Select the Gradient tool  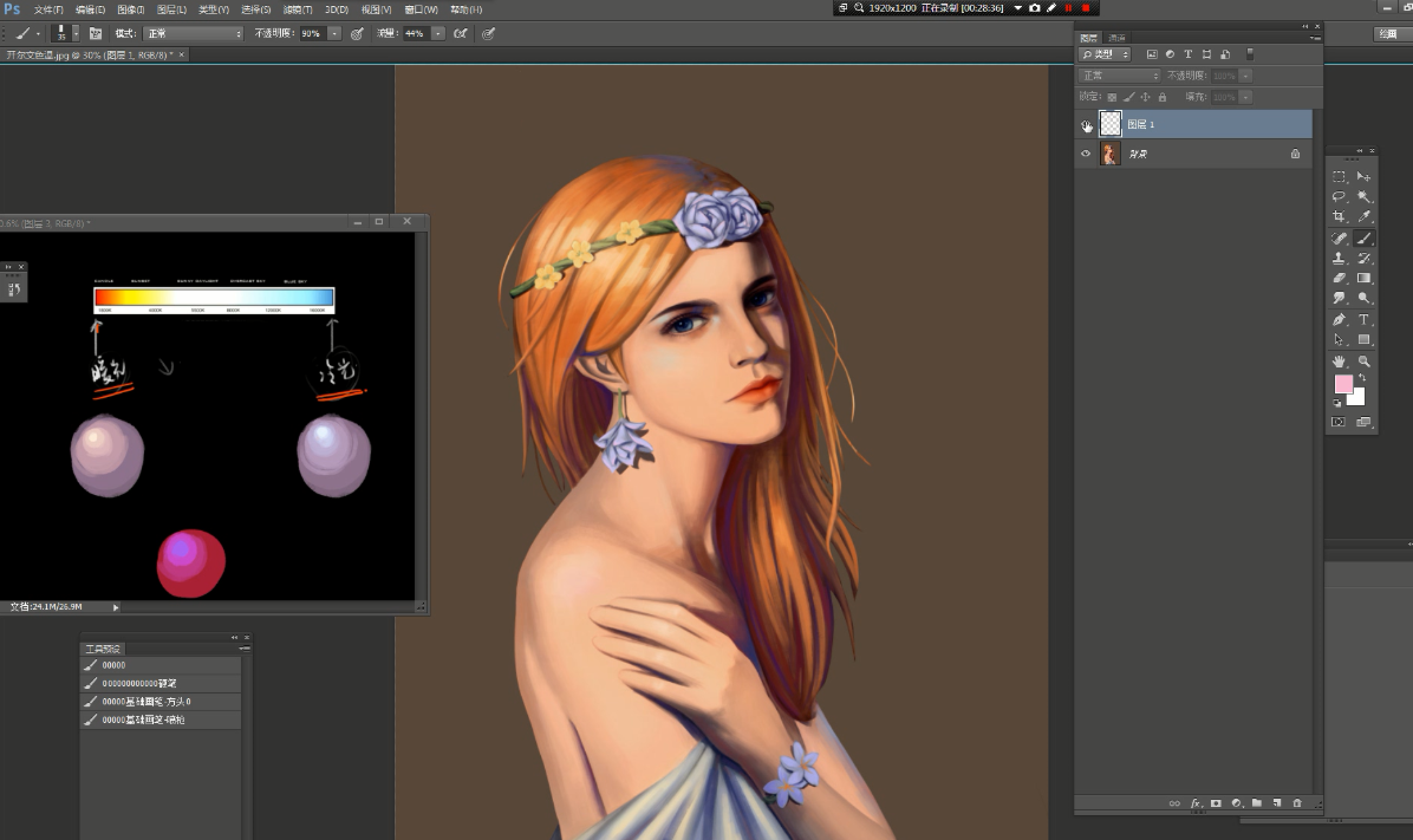1364,278
